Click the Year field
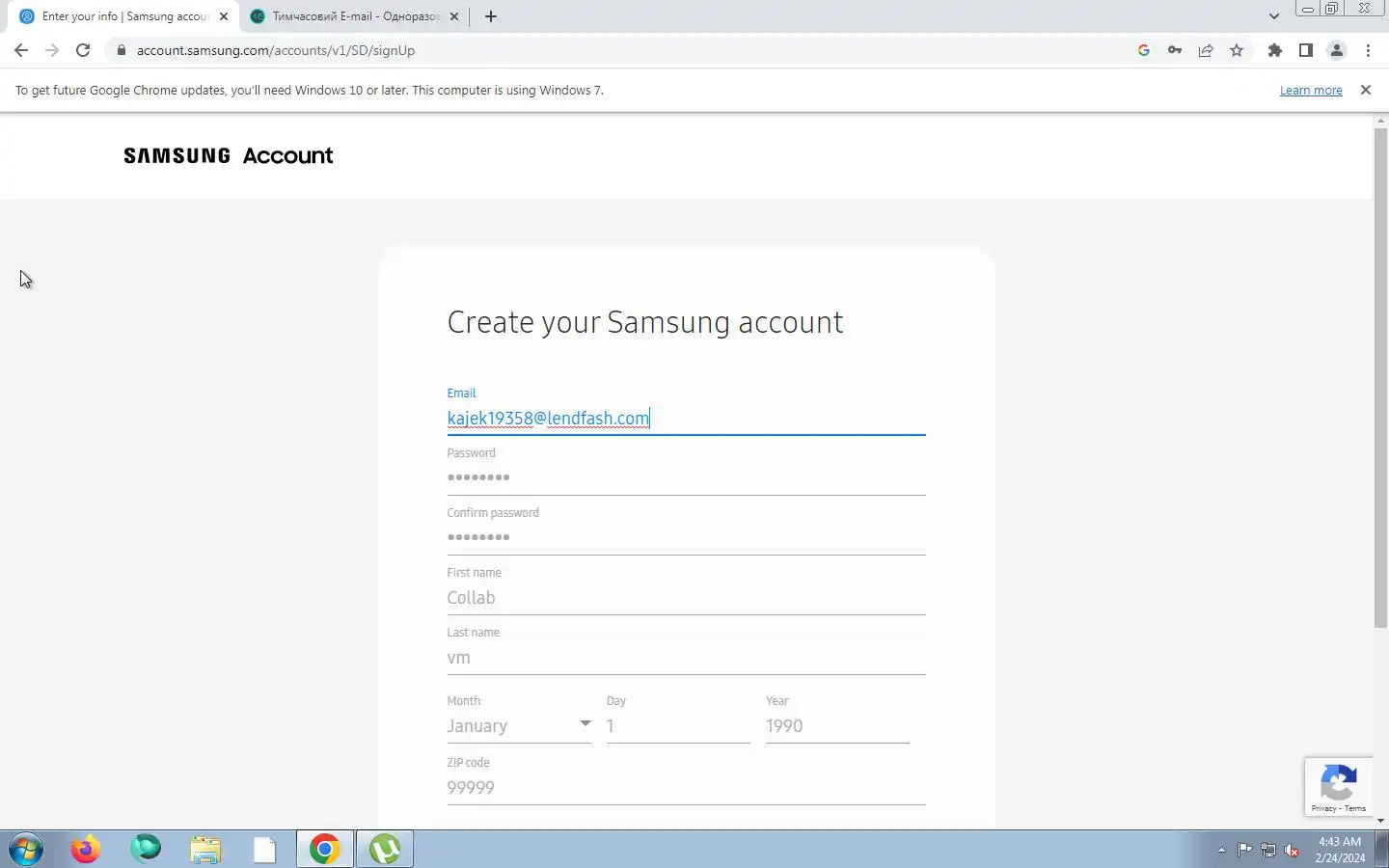Image resolution: width=1389 pixels, height=868 pixels. click(x=837, y=725)
